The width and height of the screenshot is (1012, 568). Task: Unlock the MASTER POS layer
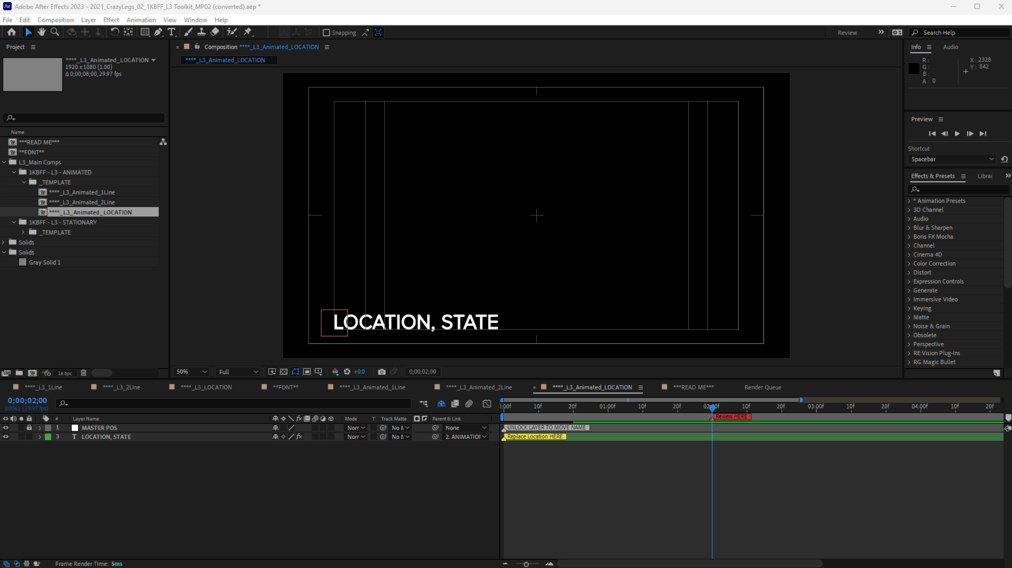pyautogui.click(x=29, y=428)
